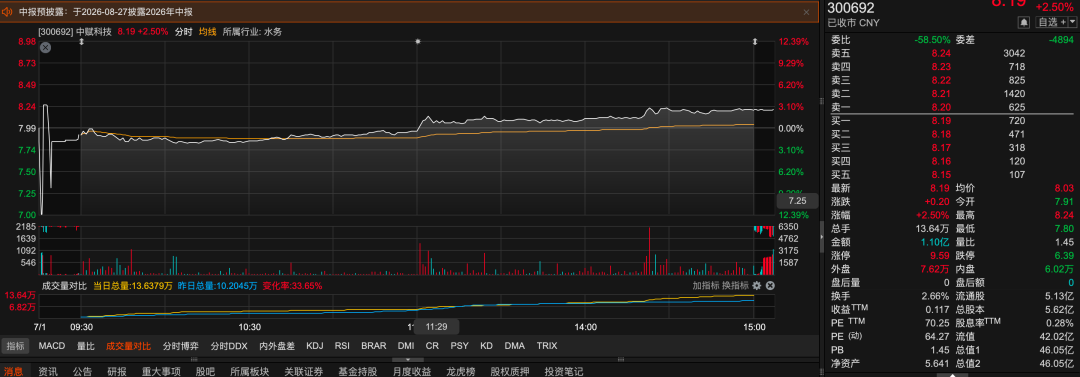The width and height of the screenshot is (1080, 377).
Task: Open the price alert bell icon
Action: point(1024,22)
